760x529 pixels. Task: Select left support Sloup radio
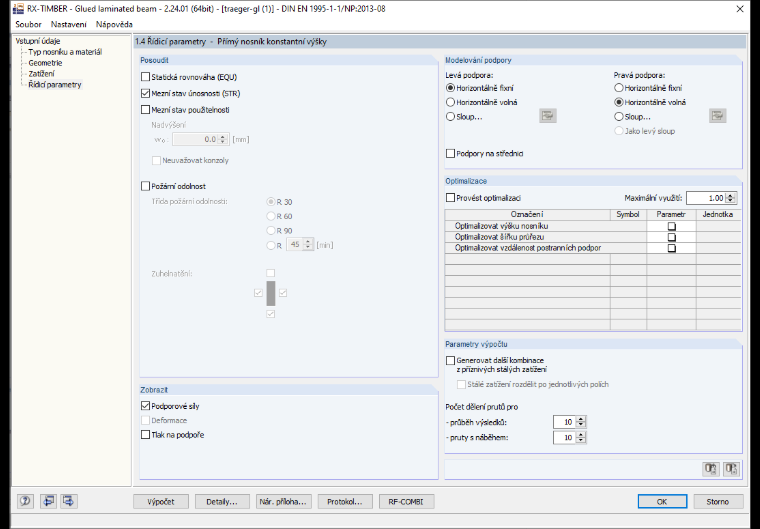pyautogui.click(x=450, y=116)
